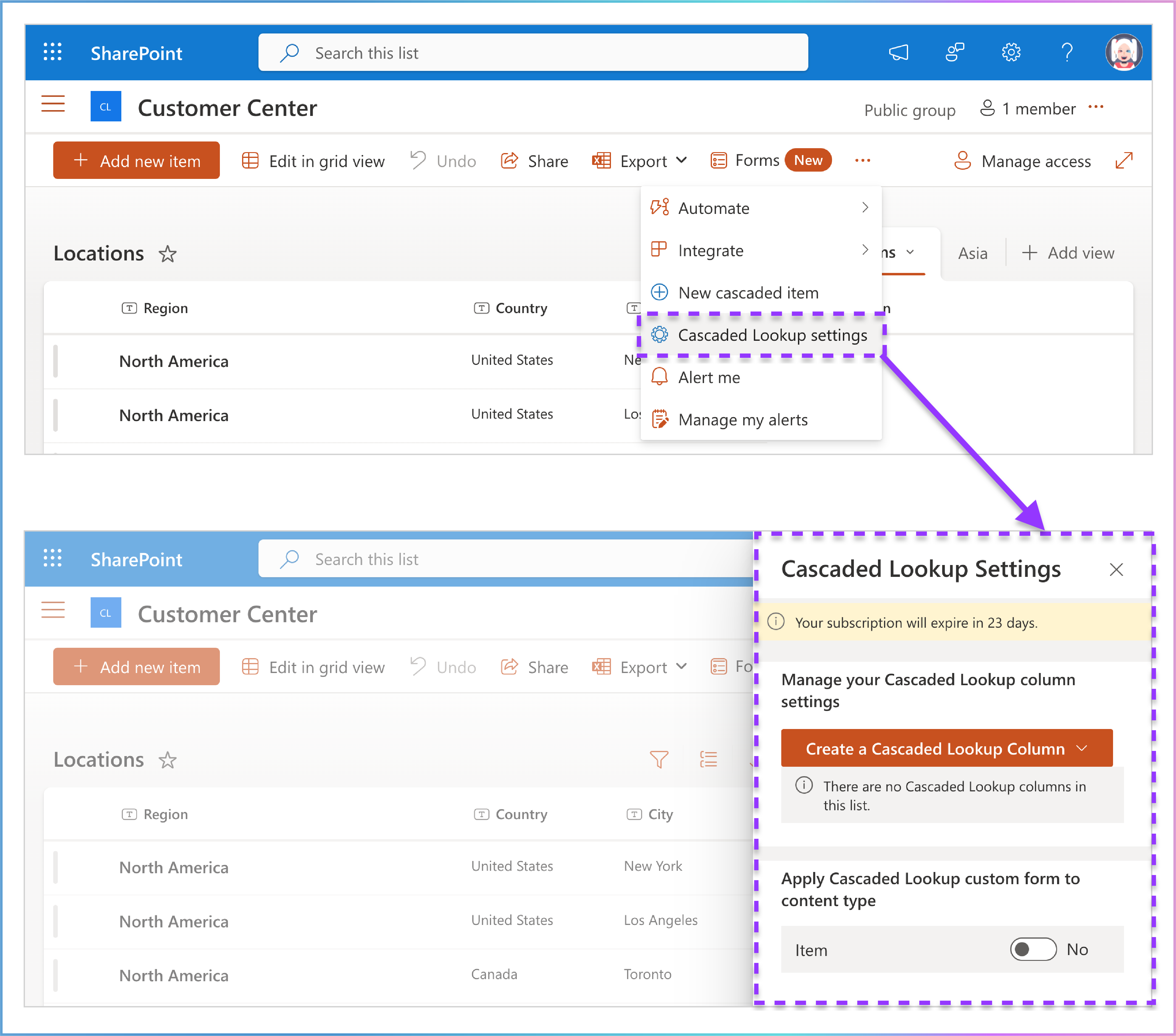The height and width of the screenshot is (1036, 1176).
Task: Open City column header in bottom window
Action: point(650,814)
